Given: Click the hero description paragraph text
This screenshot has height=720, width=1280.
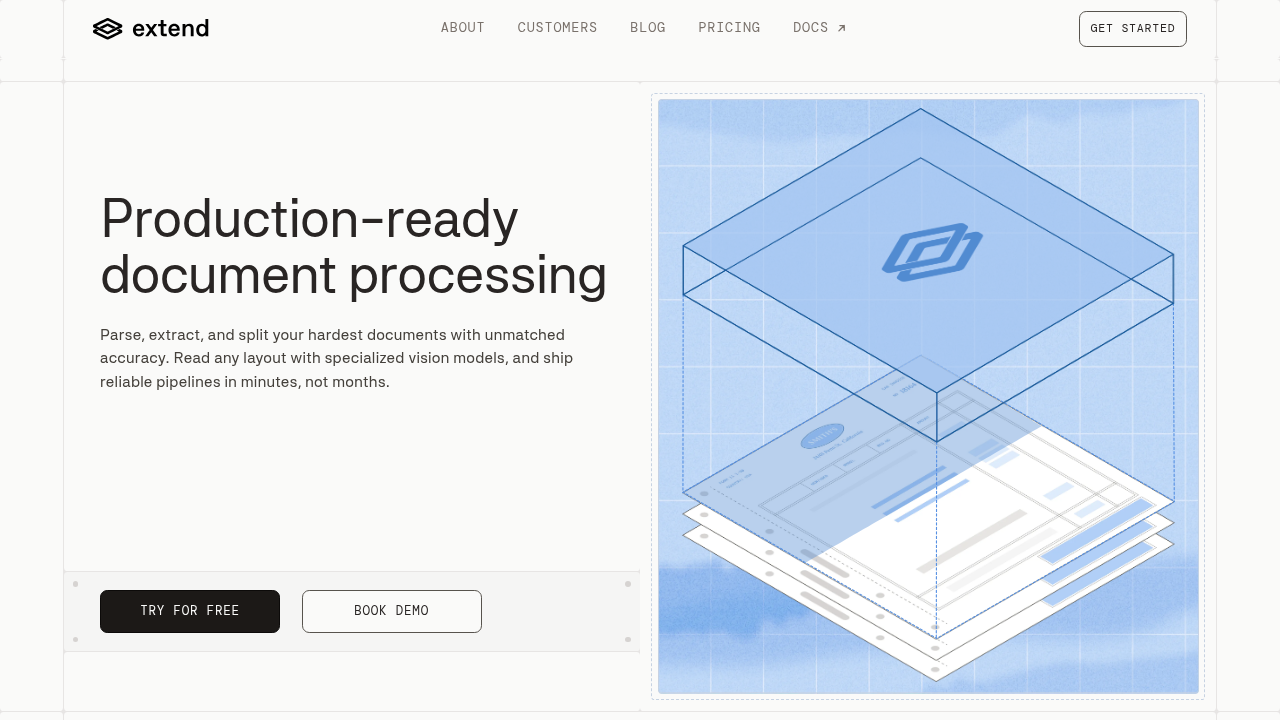Looking at the screenshot, I should coord(336,358).
